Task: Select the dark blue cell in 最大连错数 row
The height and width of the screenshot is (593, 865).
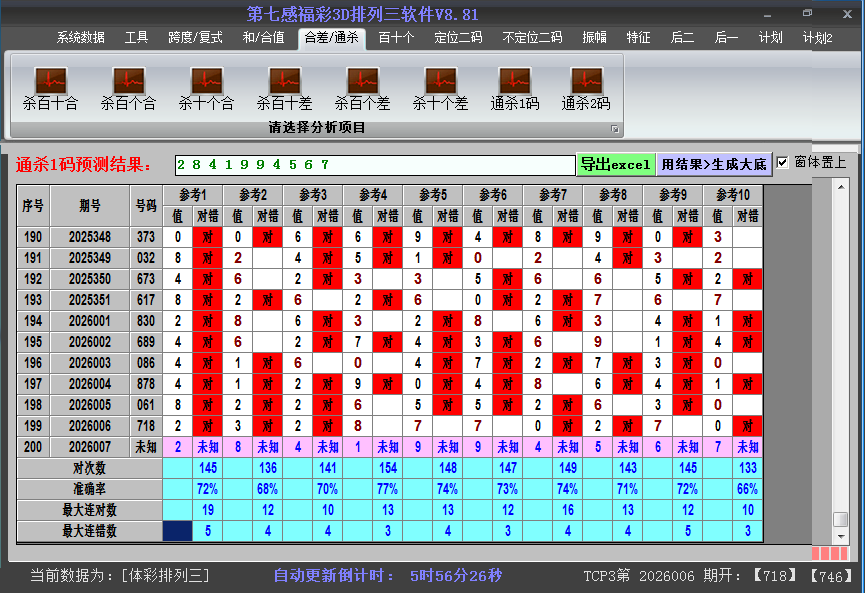Action: point(177,531)
